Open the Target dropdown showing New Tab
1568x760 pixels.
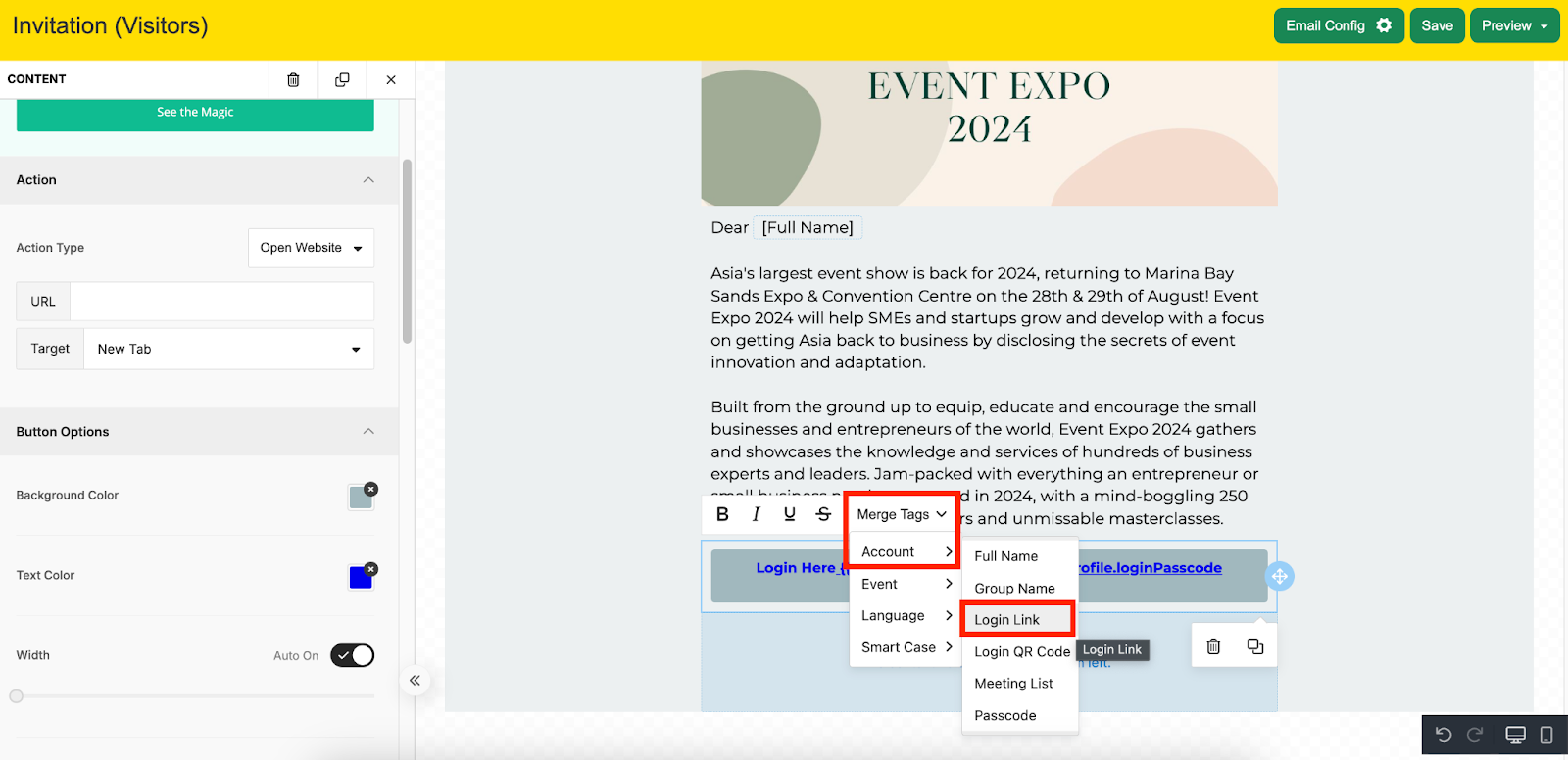[x=229, y=349]
